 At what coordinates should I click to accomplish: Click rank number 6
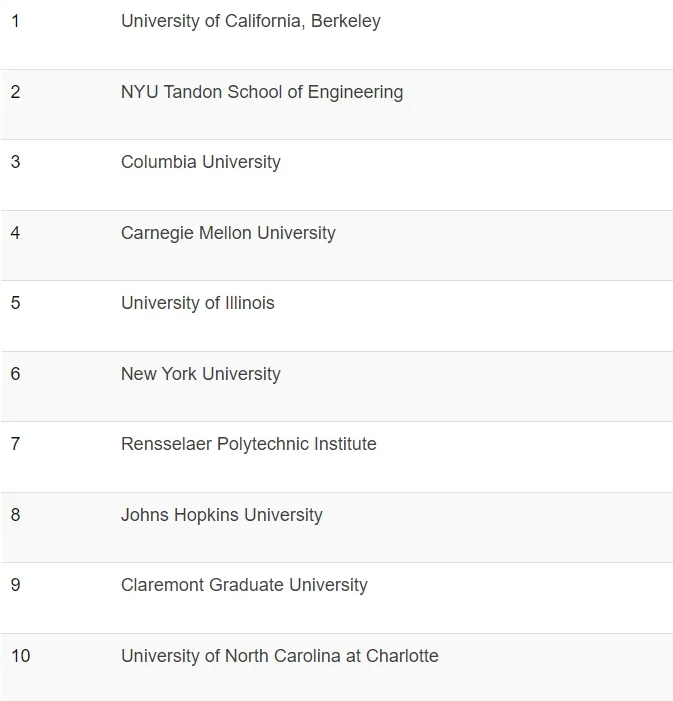[16, 374]
